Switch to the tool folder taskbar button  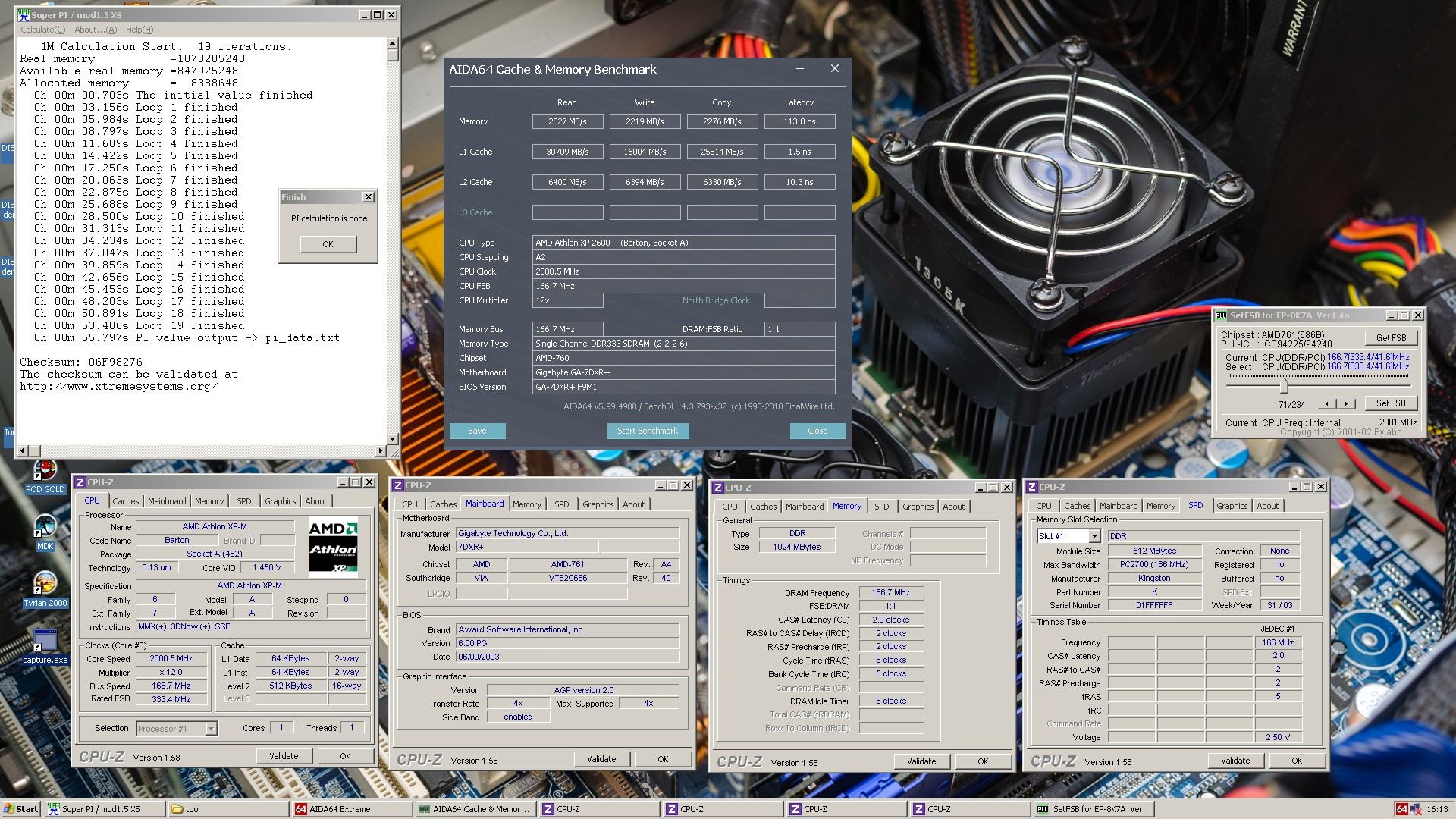[228, 809]
